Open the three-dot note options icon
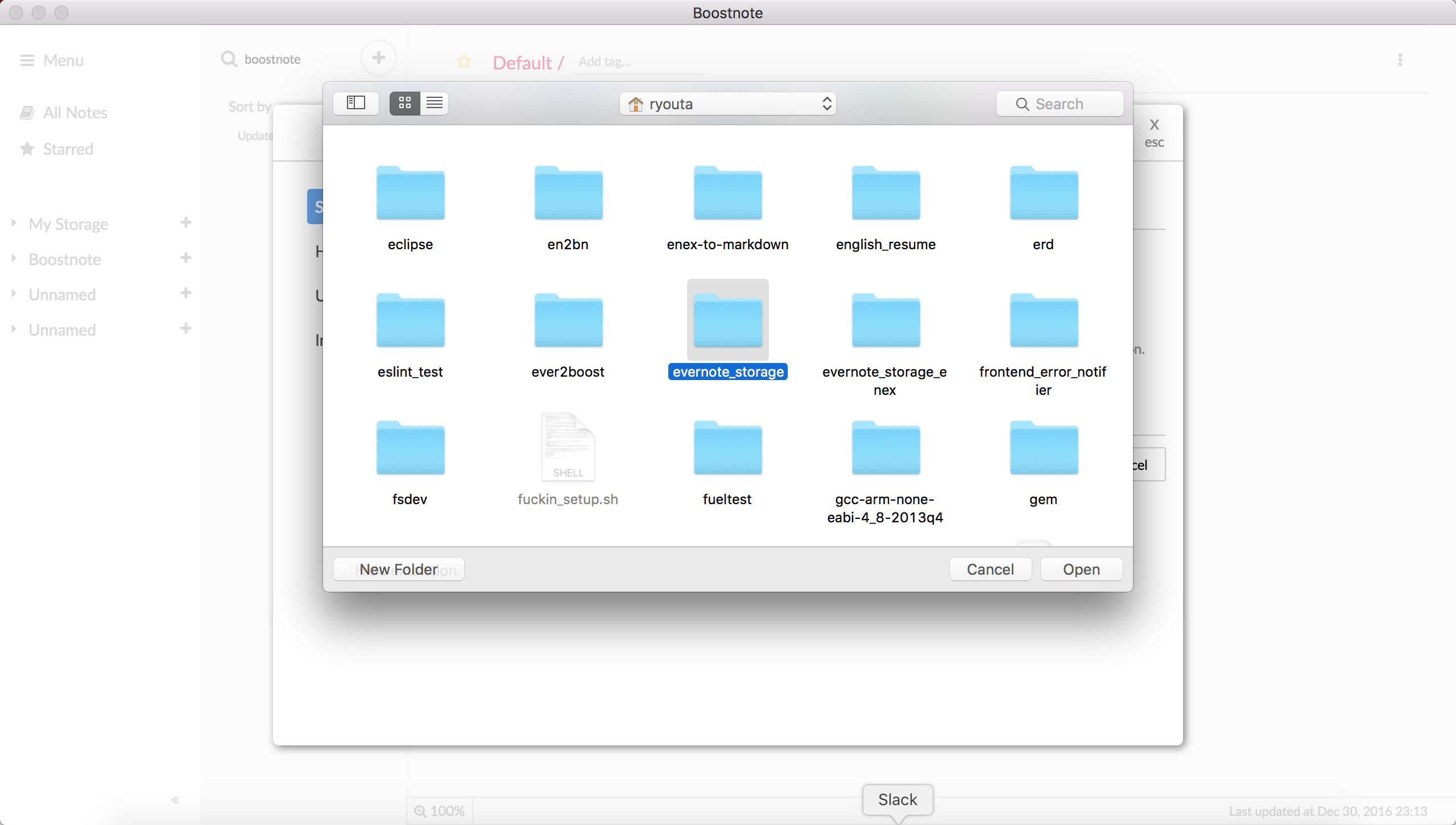The image size is (1456, 825). 1400,60
